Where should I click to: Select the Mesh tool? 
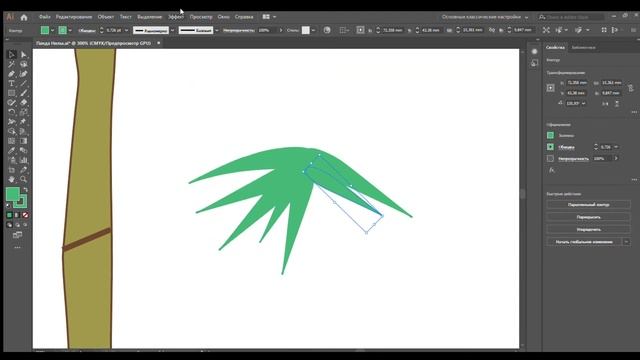click(11, 141)
